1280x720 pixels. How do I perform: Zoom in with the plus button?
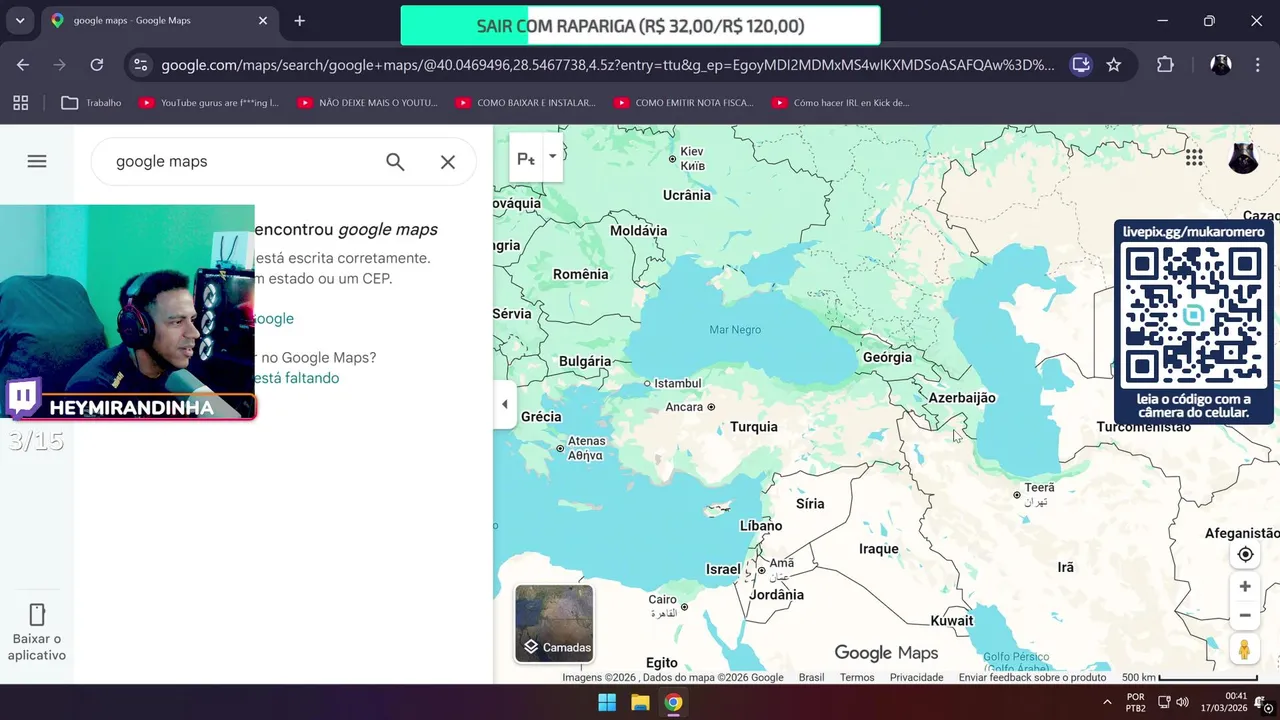(1245, 587)
